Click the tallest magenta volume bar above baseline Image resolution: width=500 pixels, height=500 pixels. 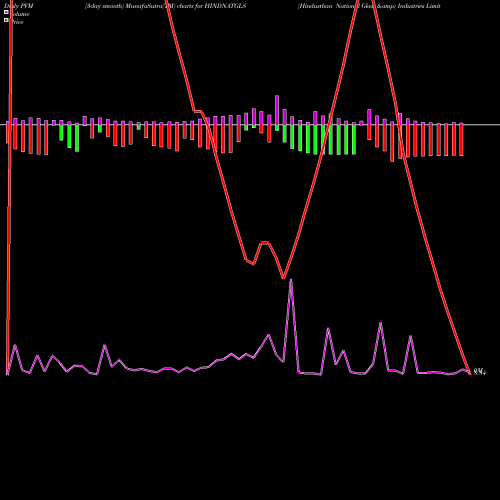(277, 110)
